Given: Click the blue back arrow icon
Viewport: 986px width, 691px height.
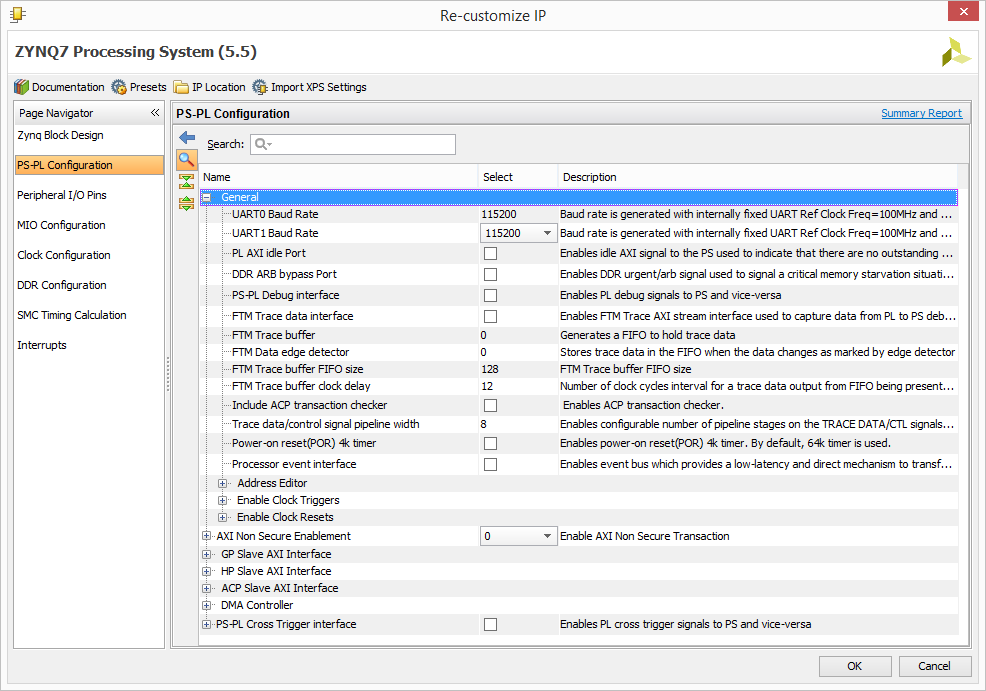Looking at the screenshot, I should click(x=187, y=137).
